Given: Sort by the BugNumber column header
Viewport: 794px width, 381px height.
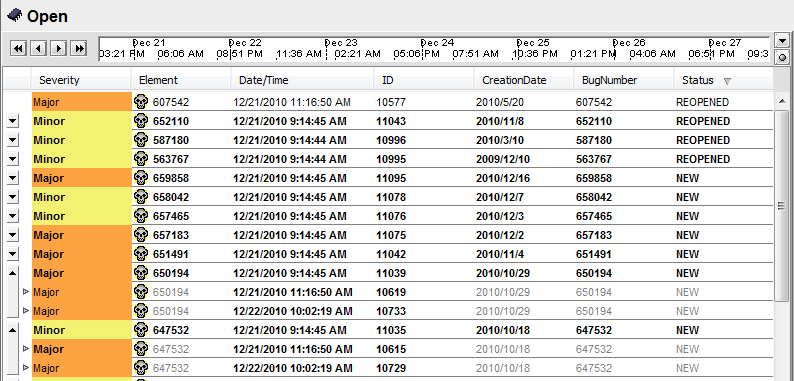Looking at the screenshot, I should [623, 80].
